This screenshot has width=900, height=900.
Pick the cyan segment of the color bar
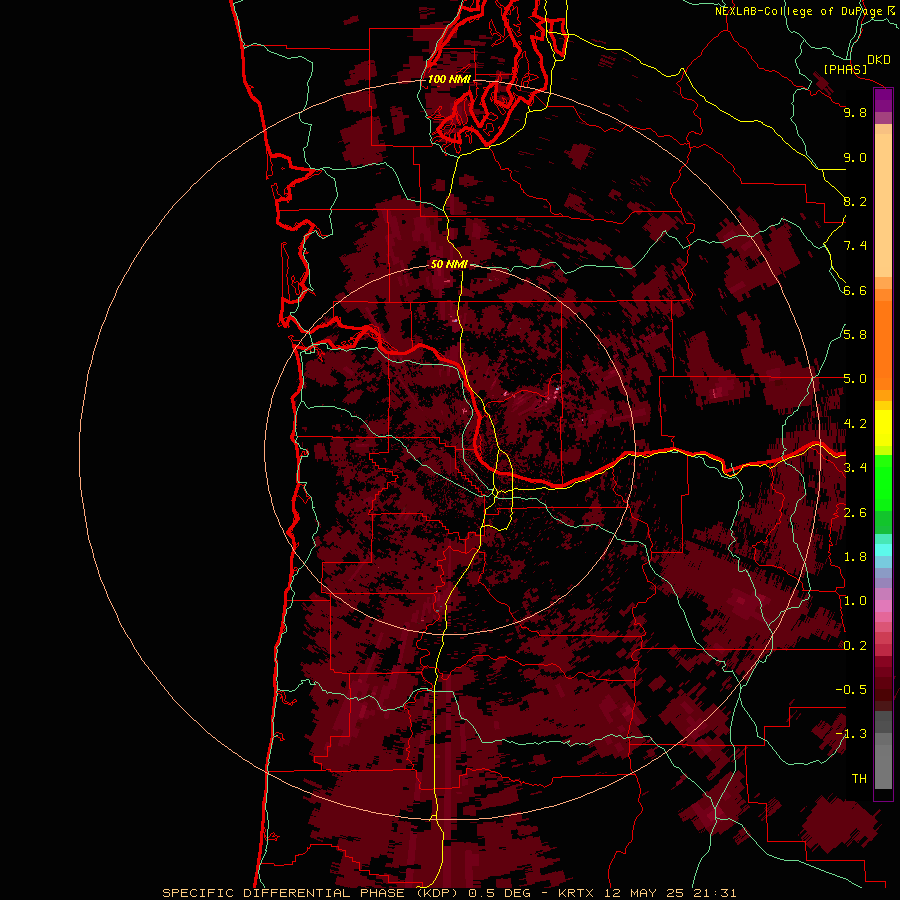pos(883,550)
